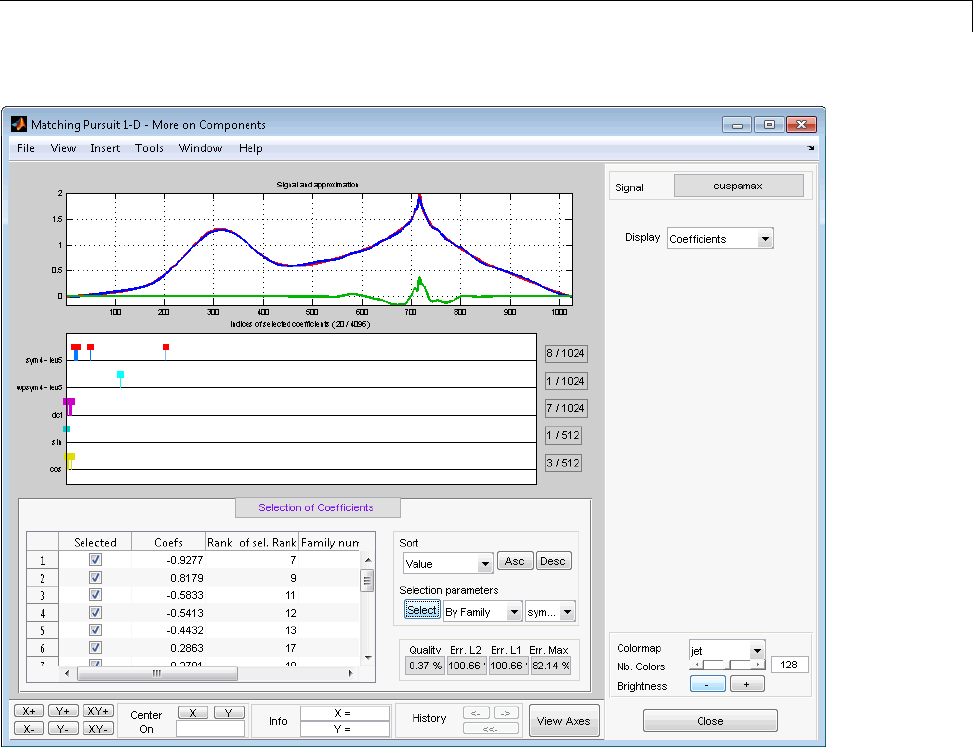Viewport: 973px width, 747px height.
Task: Toggle Selected checkbox for coefficient 0.8179
Action: 95,579
